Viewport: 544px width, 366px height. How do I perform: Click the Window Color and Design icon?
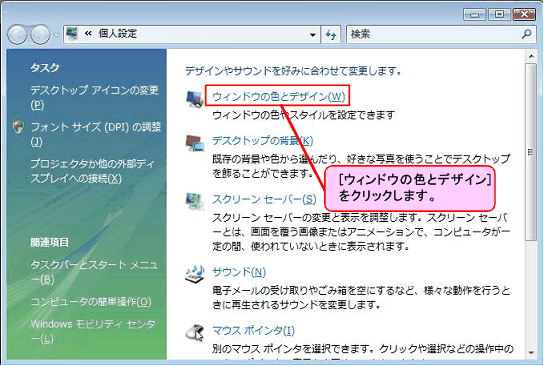point(194,99)
